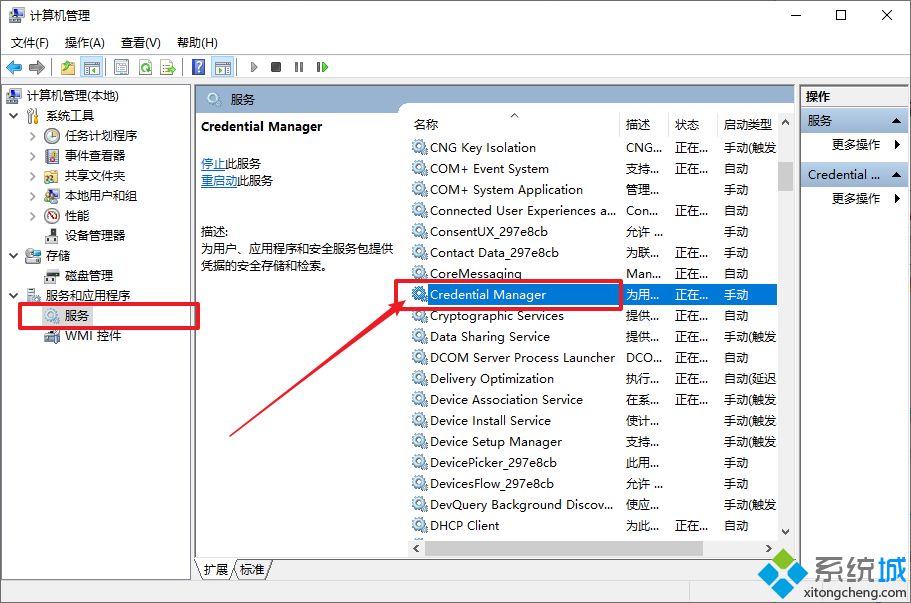Restart service using the green restart icon
The height and width of the screenshot is (603, 911).
[x=322, y=67]
